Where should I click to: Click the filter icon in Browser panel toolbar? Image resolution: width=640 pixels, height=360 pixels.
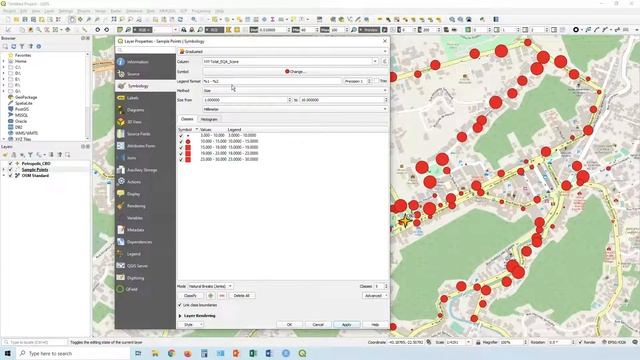click(22, 47)
